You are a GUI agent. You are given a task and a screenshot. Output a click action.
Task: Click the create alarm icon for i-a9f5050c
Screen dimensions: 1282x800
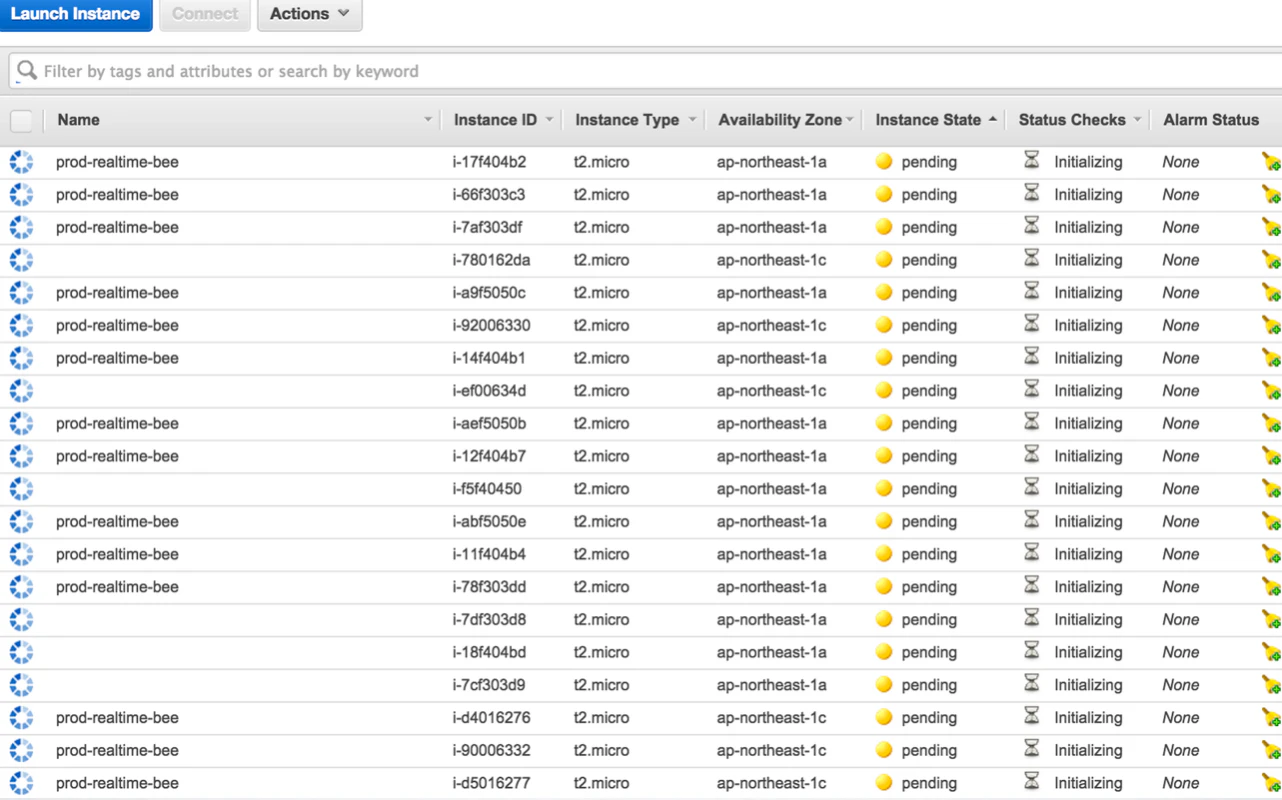[x=1271, y=292]
